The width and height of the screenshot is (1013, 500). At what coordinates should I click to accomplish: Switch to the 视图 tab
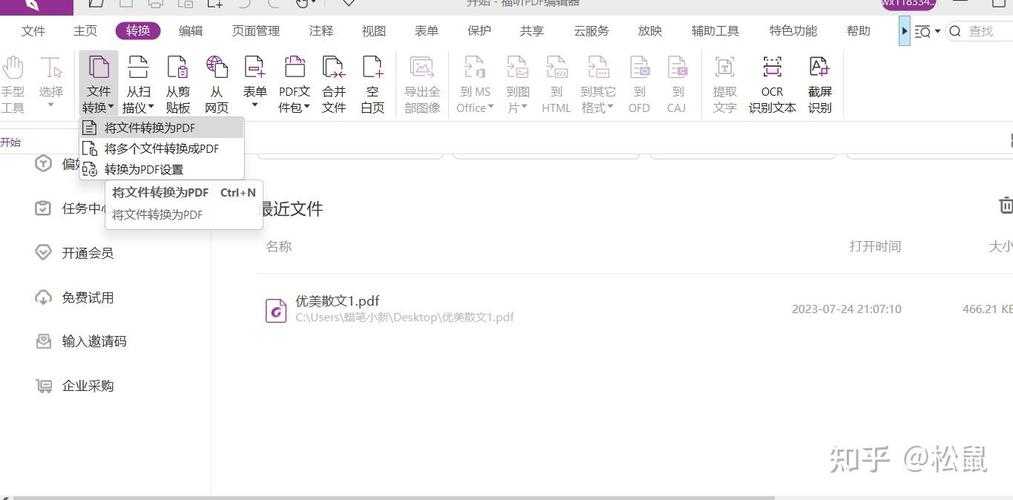(x=374, y=31)
